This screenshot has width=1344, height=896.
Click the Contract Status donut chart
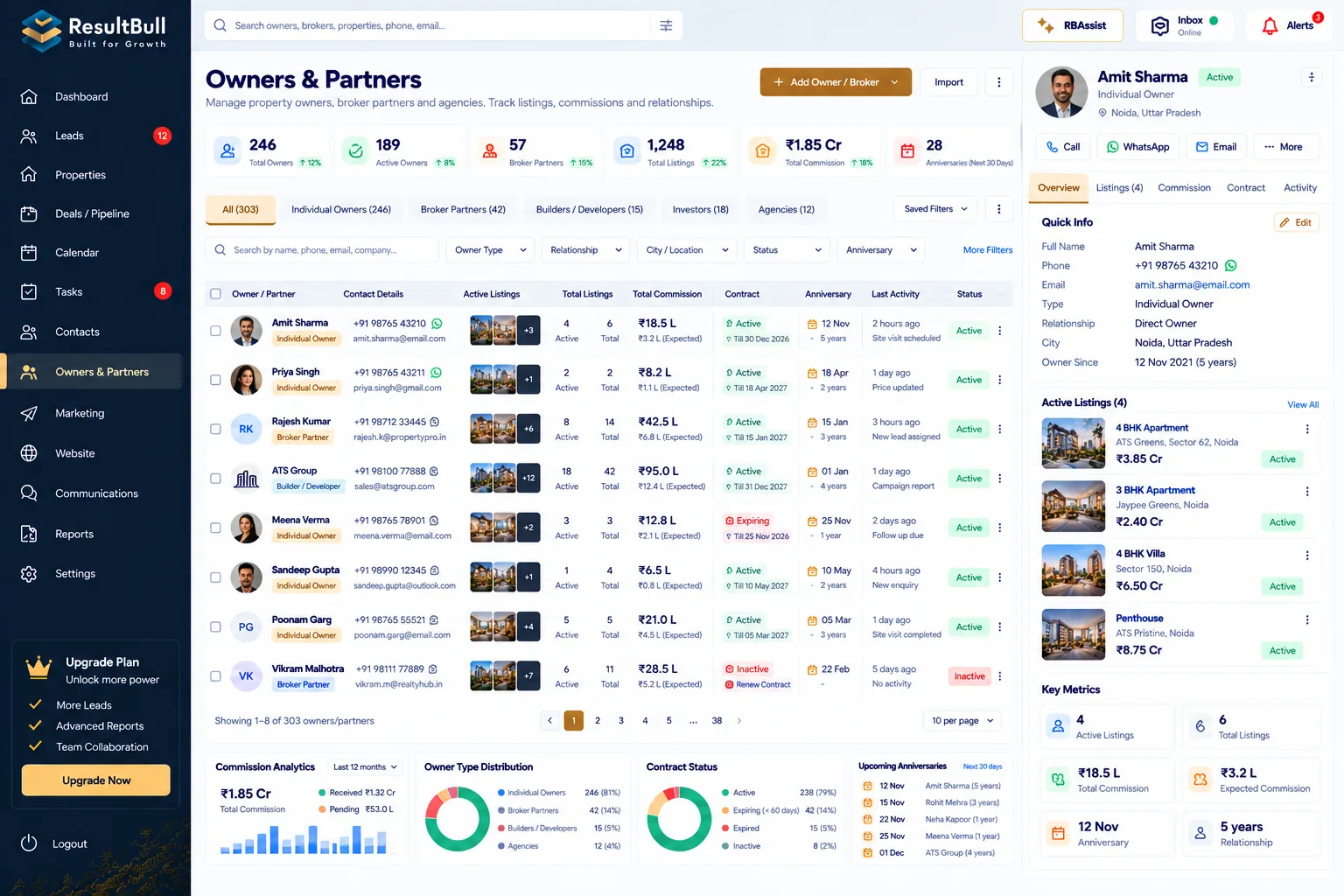coord(679,819)
